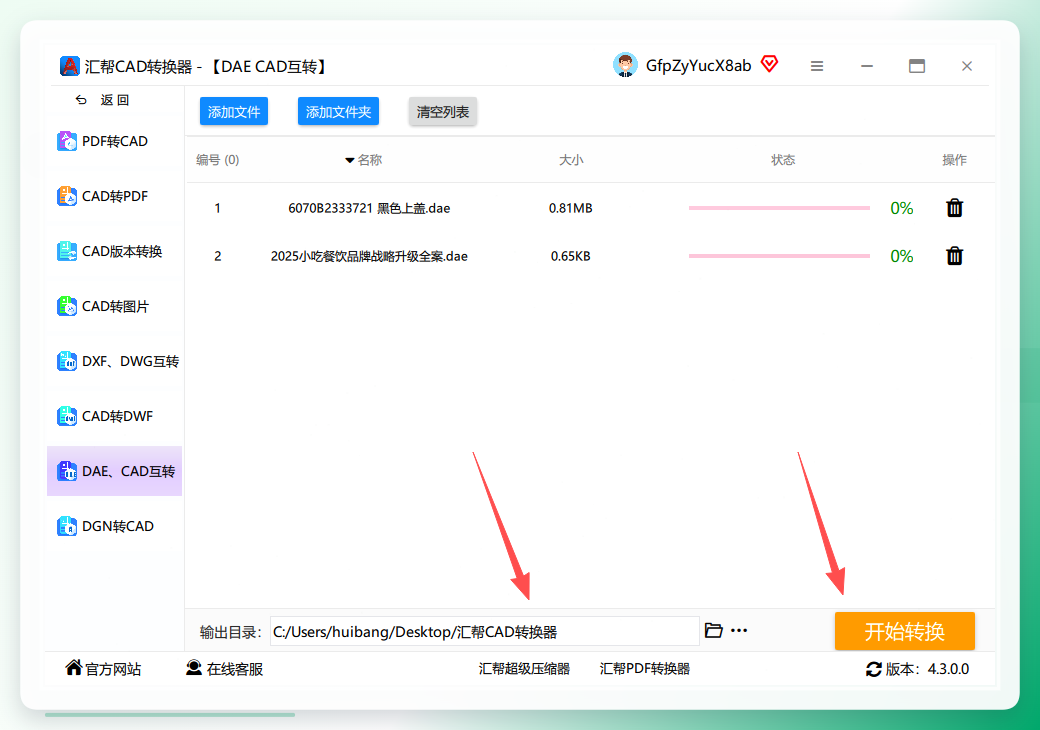The image size is (1040, 730).
Task: Click the user avatar picture
Action: pyautogui.click(x=625, y=65)
